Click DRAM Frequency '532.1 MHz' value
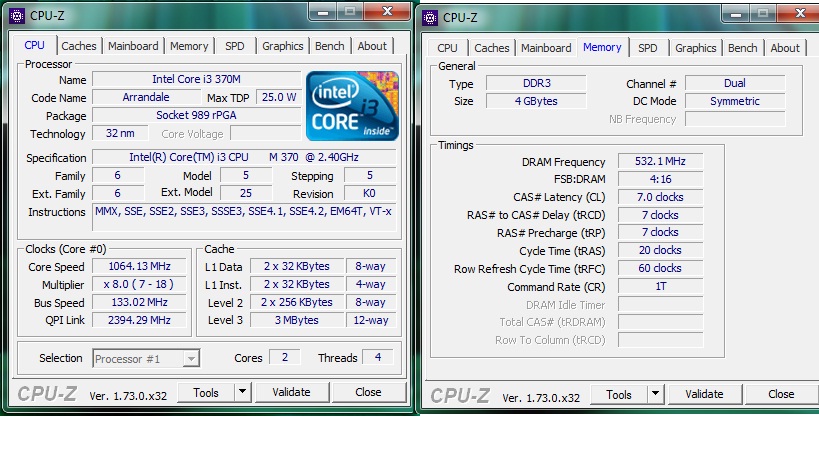Screen dimensions: 819x460 (660, 161)
